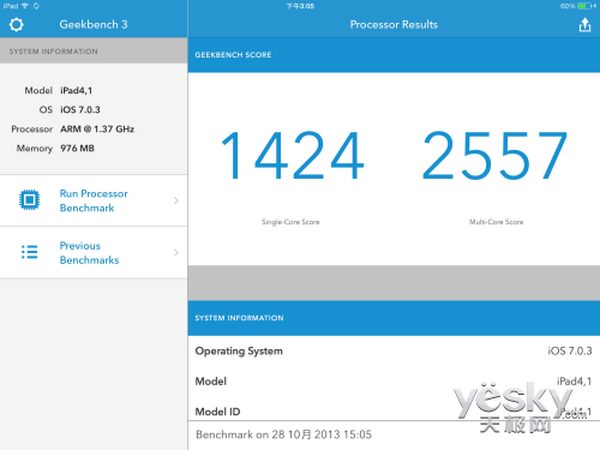Open Previous Benchmarks list
Screen dimensions: 600x450
(x=94, y=253)
